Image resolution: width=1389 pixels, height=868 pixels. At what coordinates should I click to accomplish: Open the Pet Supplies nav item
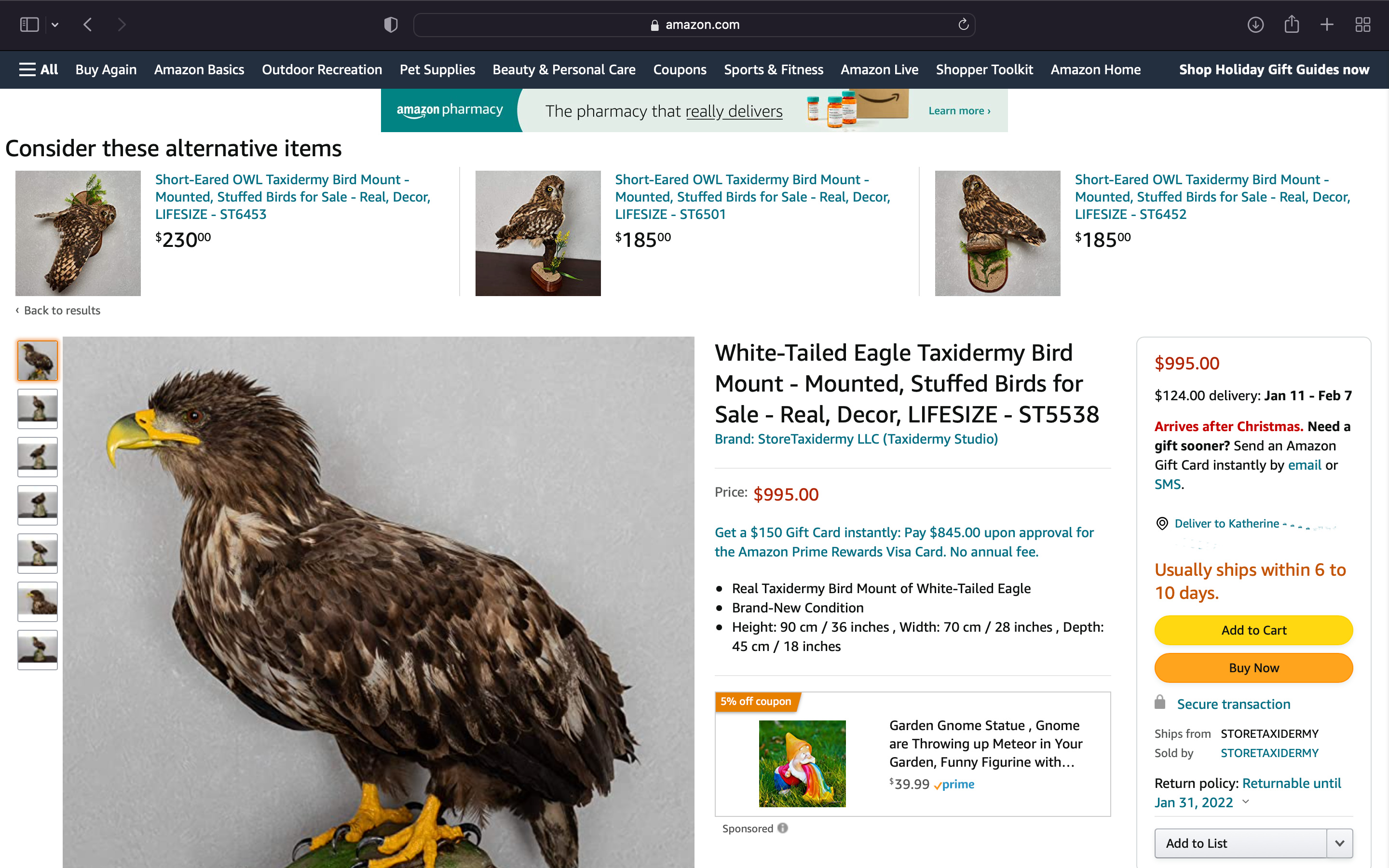pyautogui.click(x=437, y=69)
